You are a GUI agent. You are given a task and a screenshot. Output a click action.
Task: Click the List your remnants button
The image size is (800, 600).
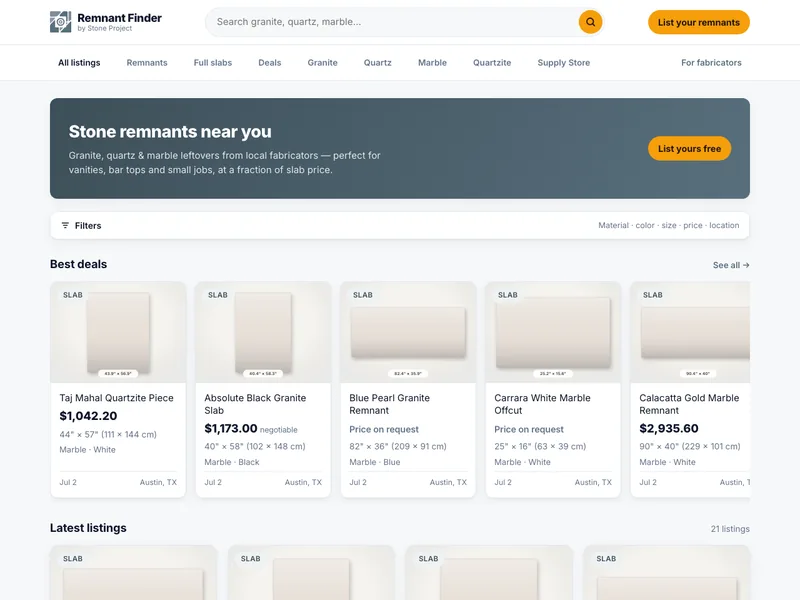click(x=698, y=22)
